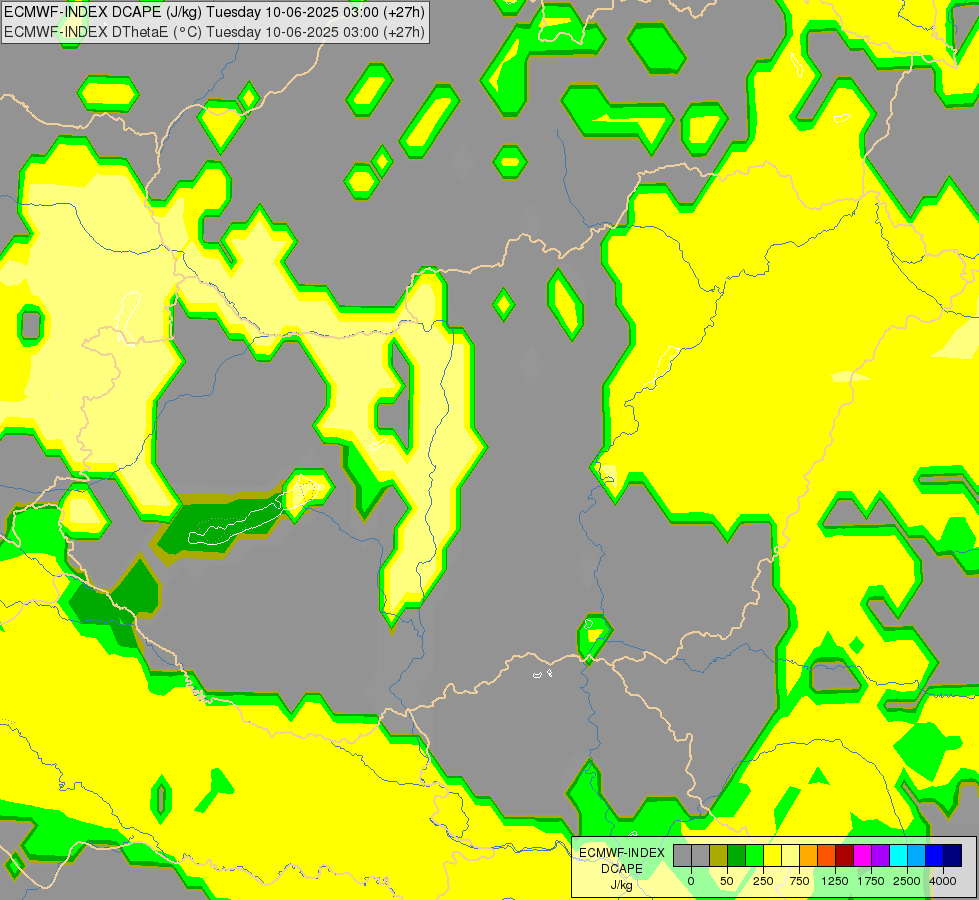Click the navy legend swatch
Image resolution: width=979 pixels, height=900 pixels.
[953, 856]
